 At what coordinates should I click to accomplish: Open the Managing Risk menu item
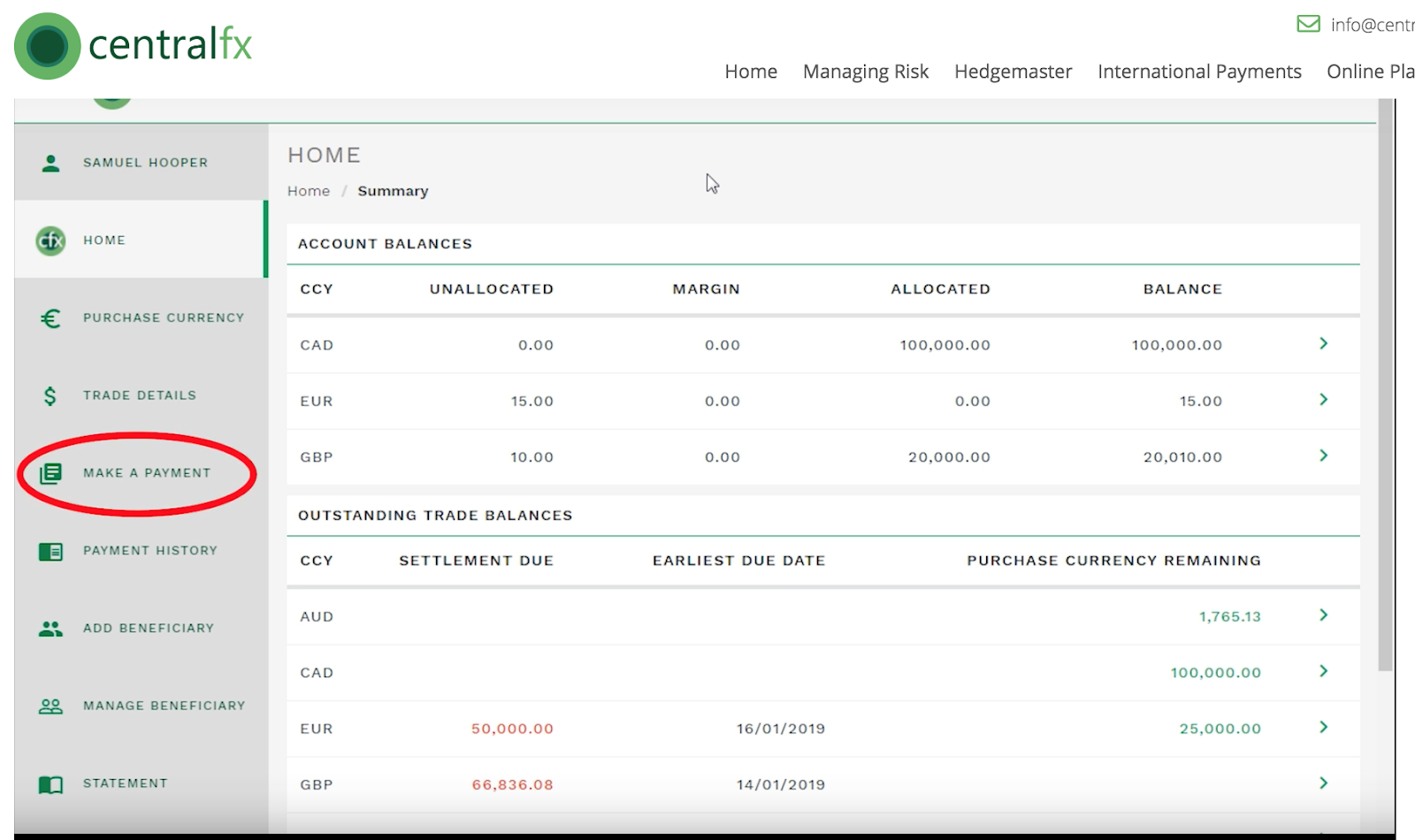[865, 72]
